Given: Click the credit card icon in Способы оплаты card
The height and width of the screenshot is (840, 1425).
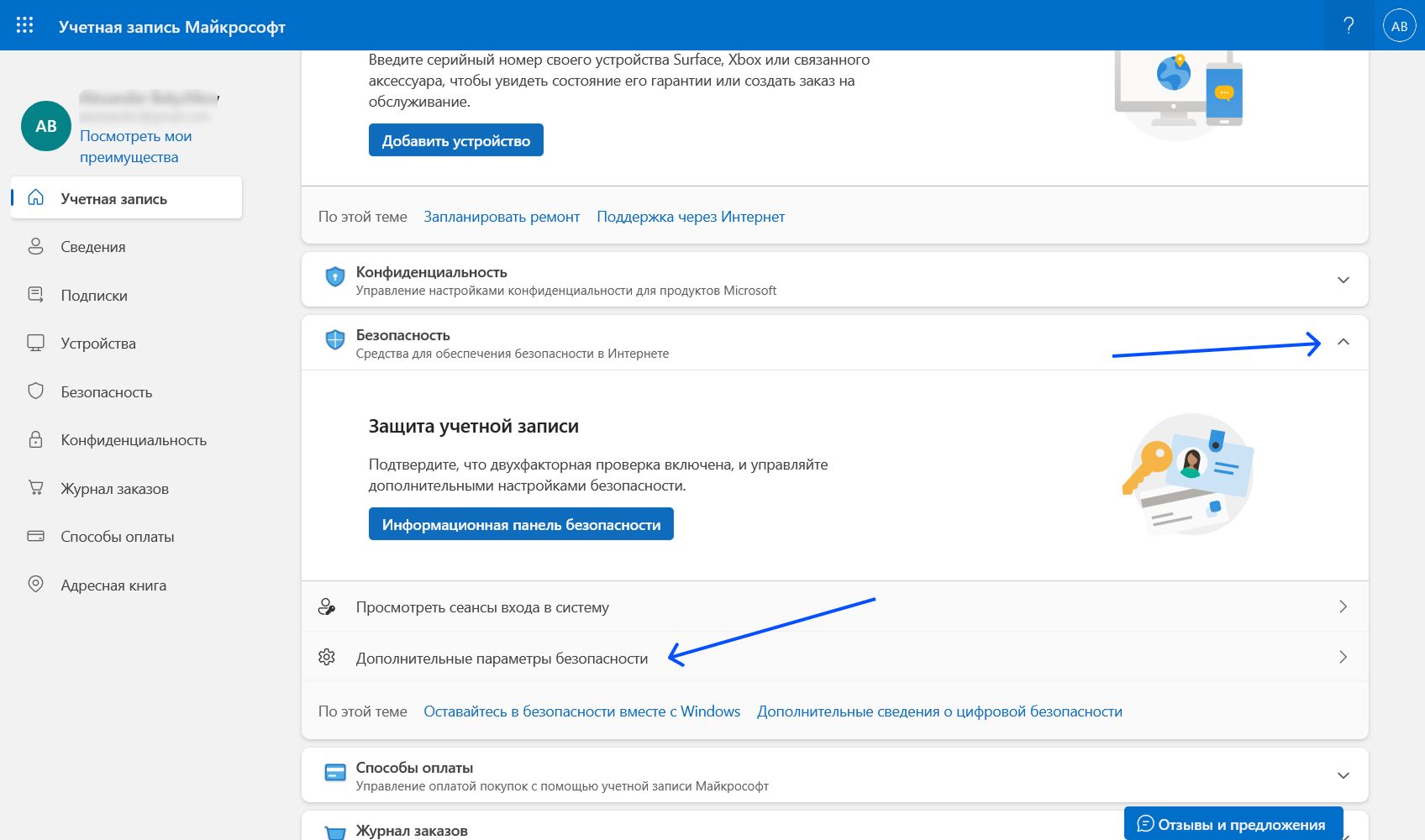Looking at the screenshot, I should tap(335, 773).
